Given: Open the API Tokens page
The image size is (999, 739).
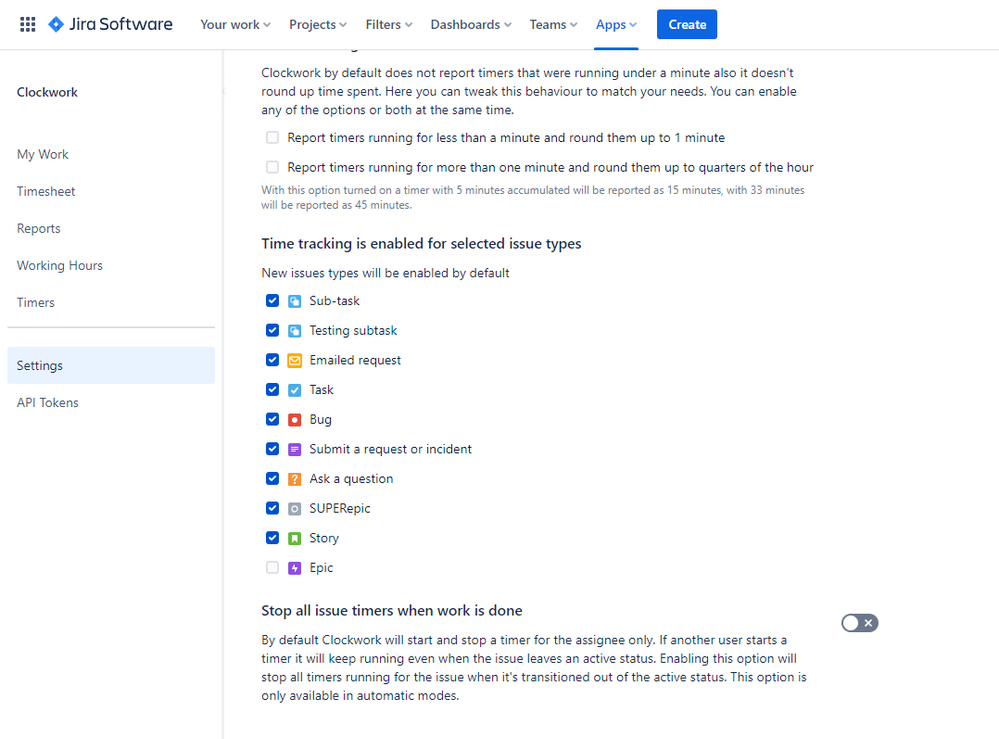Looking at the screenshot, I should [47, 402].
